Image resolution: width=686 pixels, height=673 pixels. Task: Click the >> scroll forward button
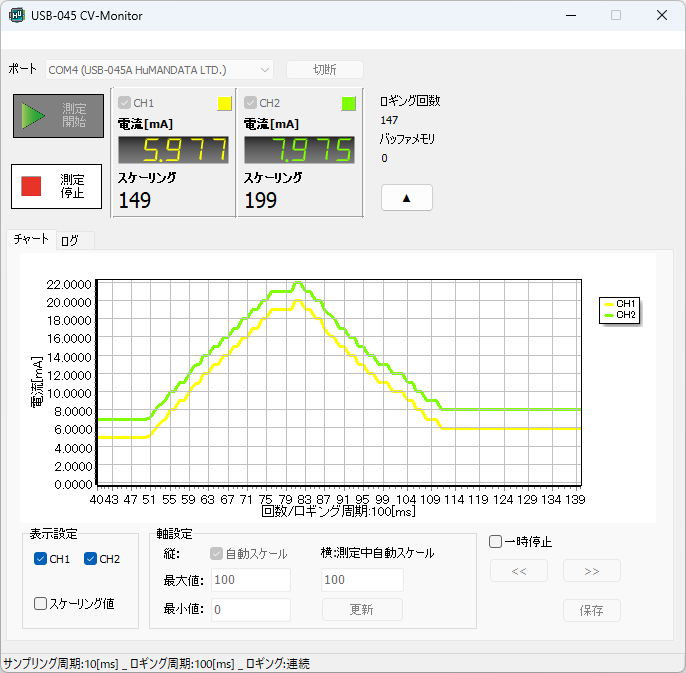tap(591, 571)
